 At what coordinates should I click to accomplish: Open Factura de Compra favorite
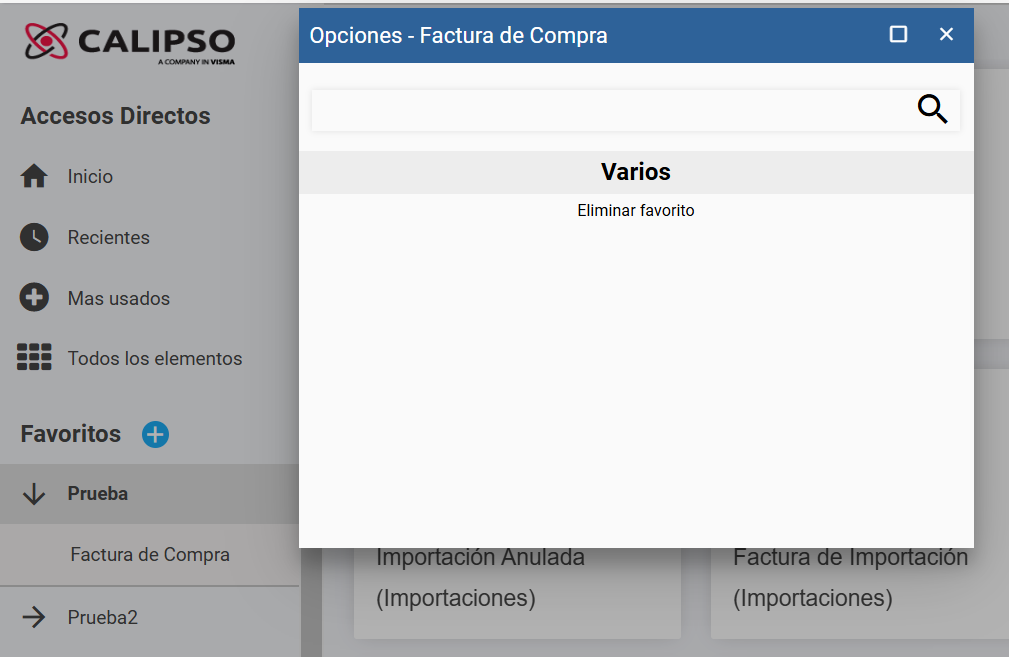tap(150, 555)
